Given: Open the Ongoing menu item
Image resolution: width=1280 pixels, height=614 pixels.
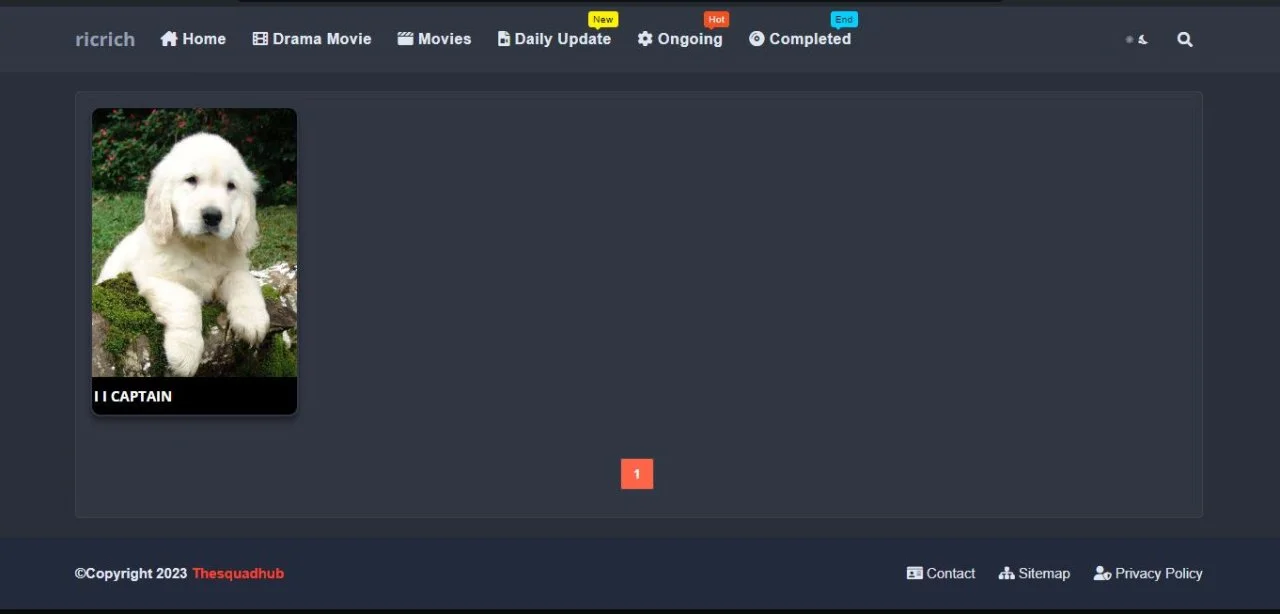Looking at the screenshot, I should [x=690, y=39].
